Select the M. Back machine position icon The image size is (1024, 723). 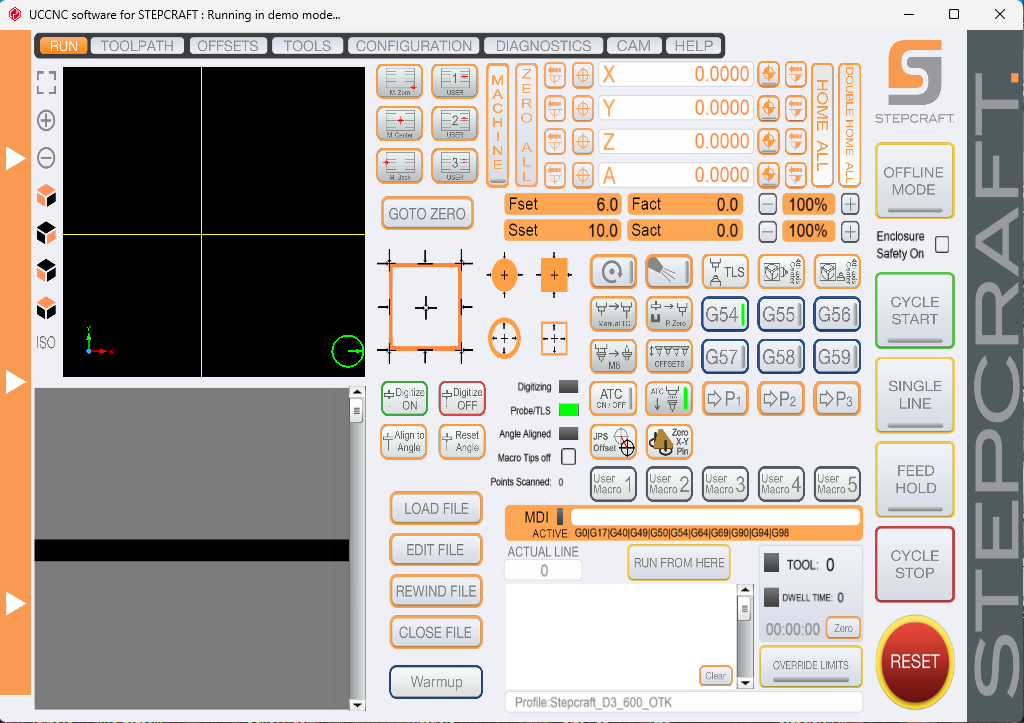point(400,165)
